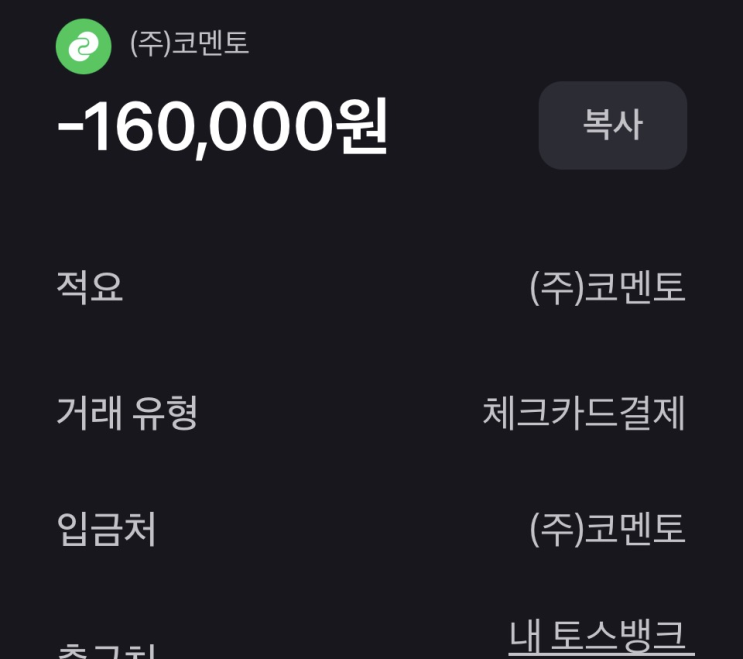
Task: Click the 원 currency character in amount
Action: (362, 127)
